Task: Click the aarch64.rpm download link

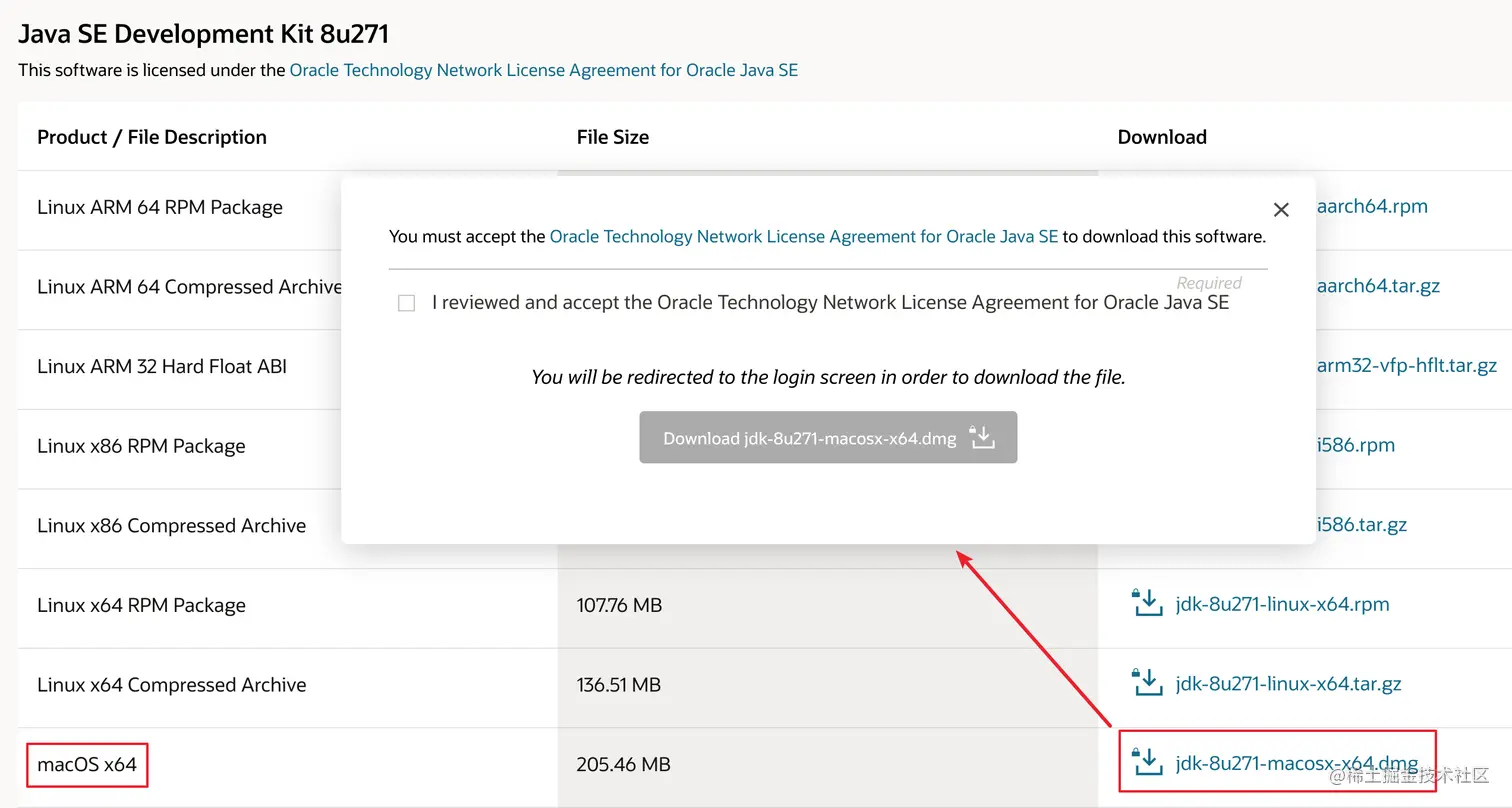Action: [1372, 206]
